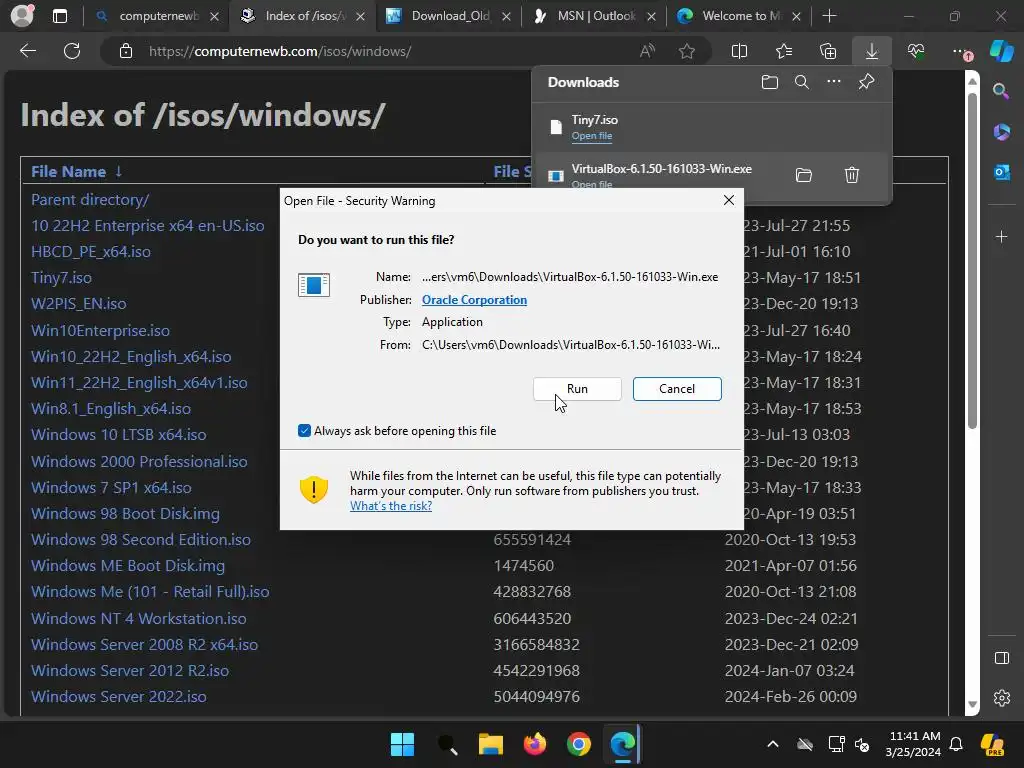
Task: Show the VirtualBox download in its folder
Action: point(804,175)
